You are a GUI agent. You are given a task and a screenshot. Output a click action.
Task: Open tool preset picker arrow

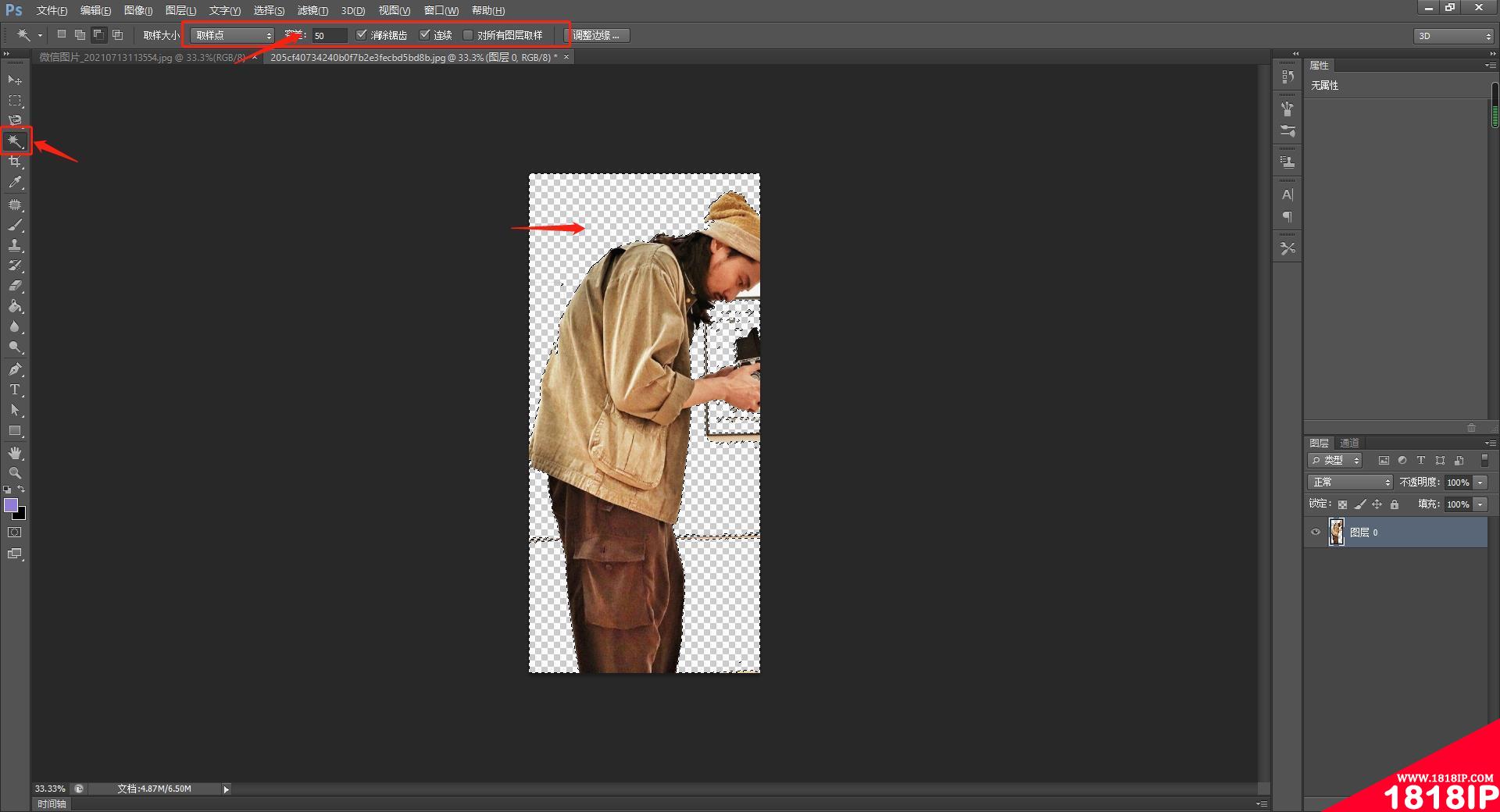tap(40, 35)
